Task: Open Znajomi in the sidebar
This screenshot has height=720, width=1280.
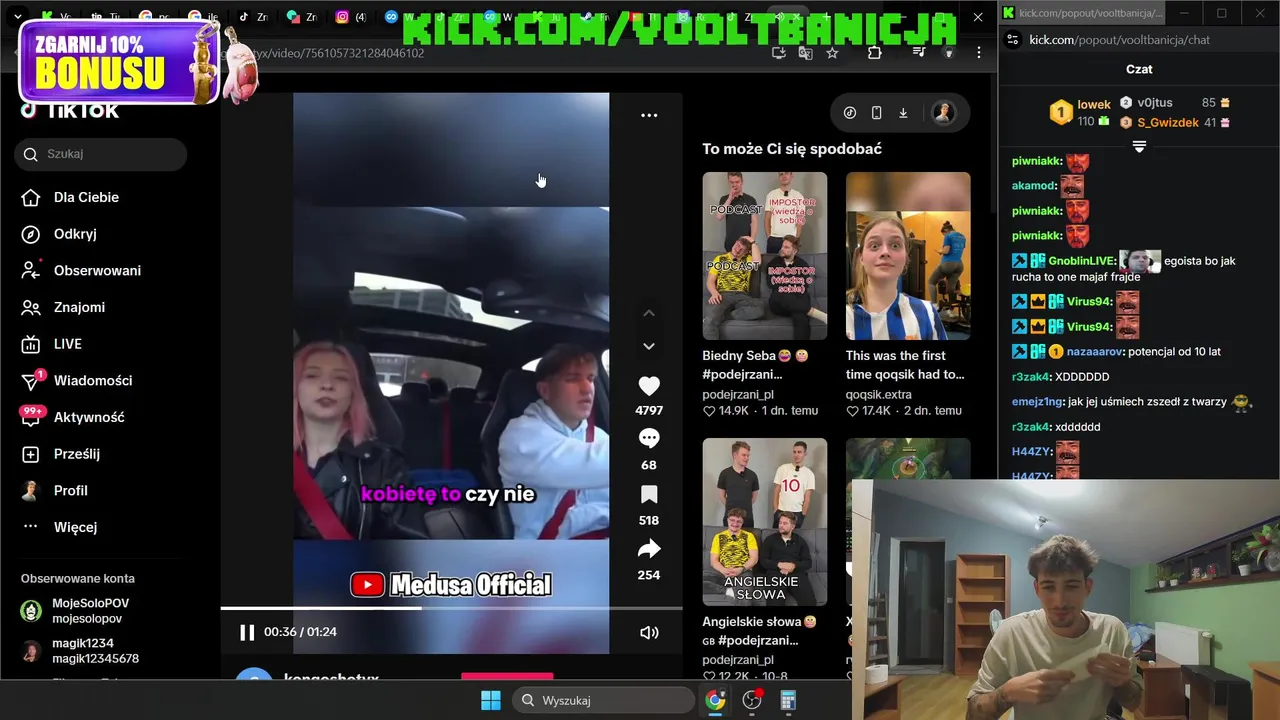Action: pyautogui.click(x=79, y=307)
